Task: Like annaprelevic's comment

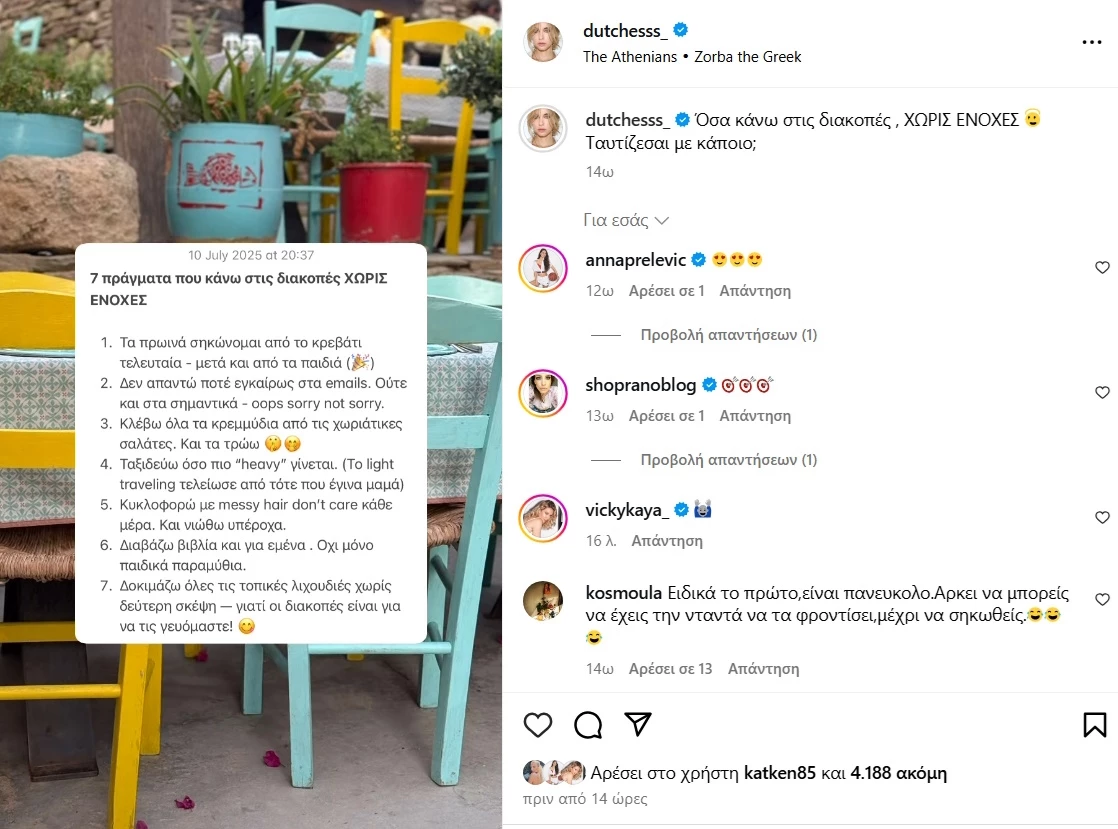Action: tap(1102, 267)
